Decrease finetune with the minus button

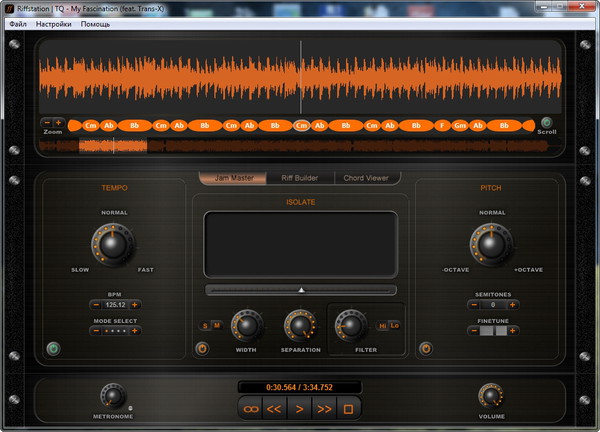pos(474,331)
